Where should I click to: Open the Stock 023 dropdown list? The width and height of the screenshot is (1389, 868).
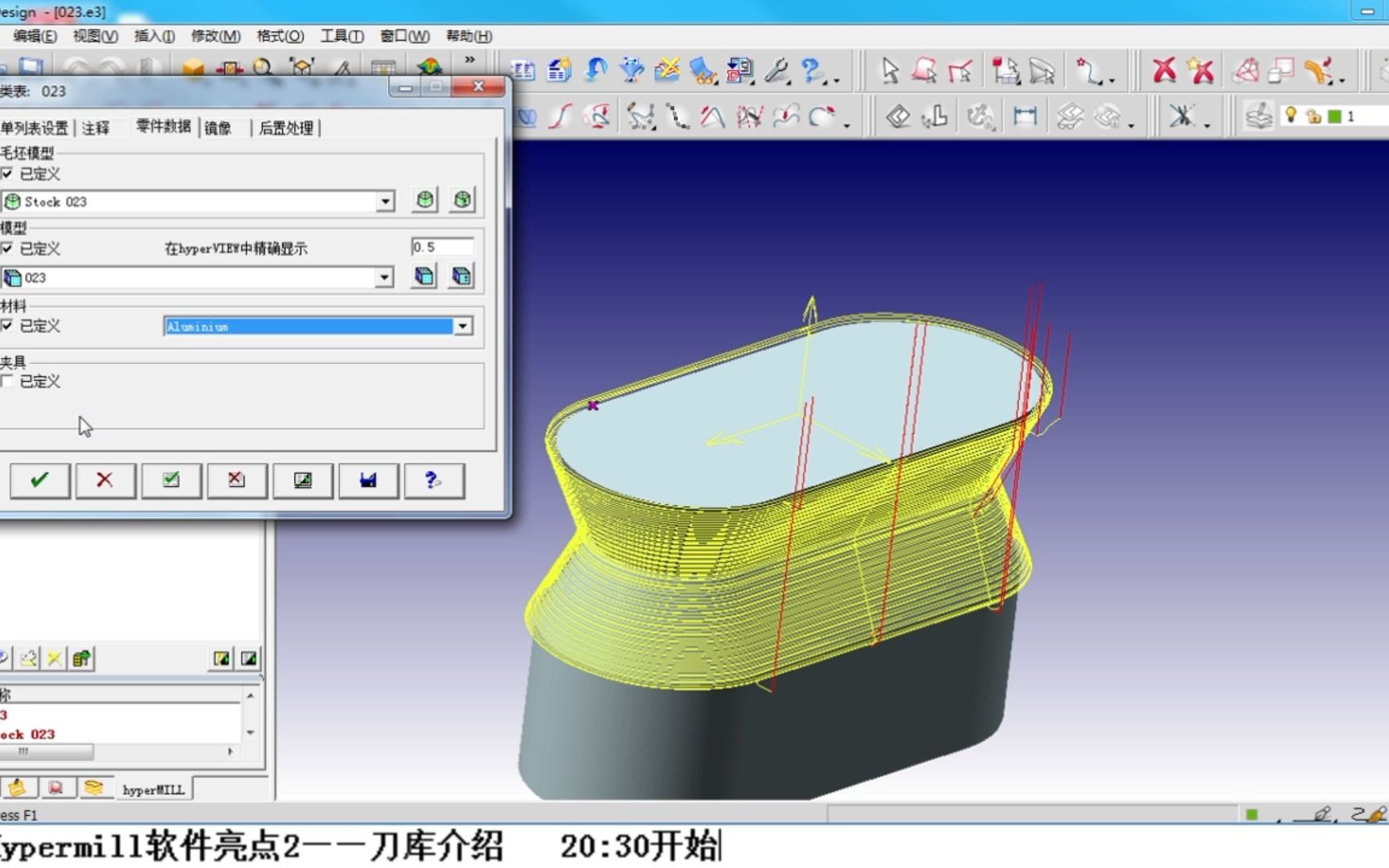coord(386,201)
